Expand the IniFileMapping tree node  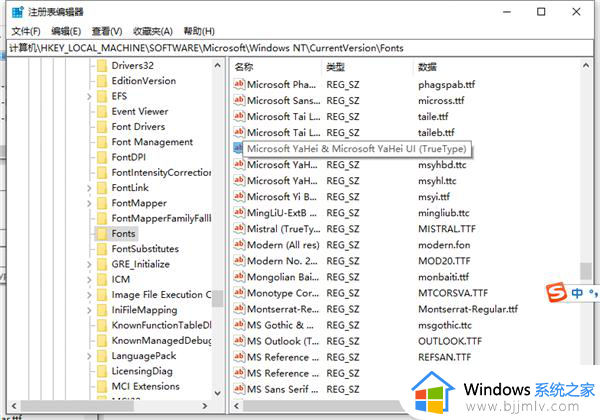(89, 311)
